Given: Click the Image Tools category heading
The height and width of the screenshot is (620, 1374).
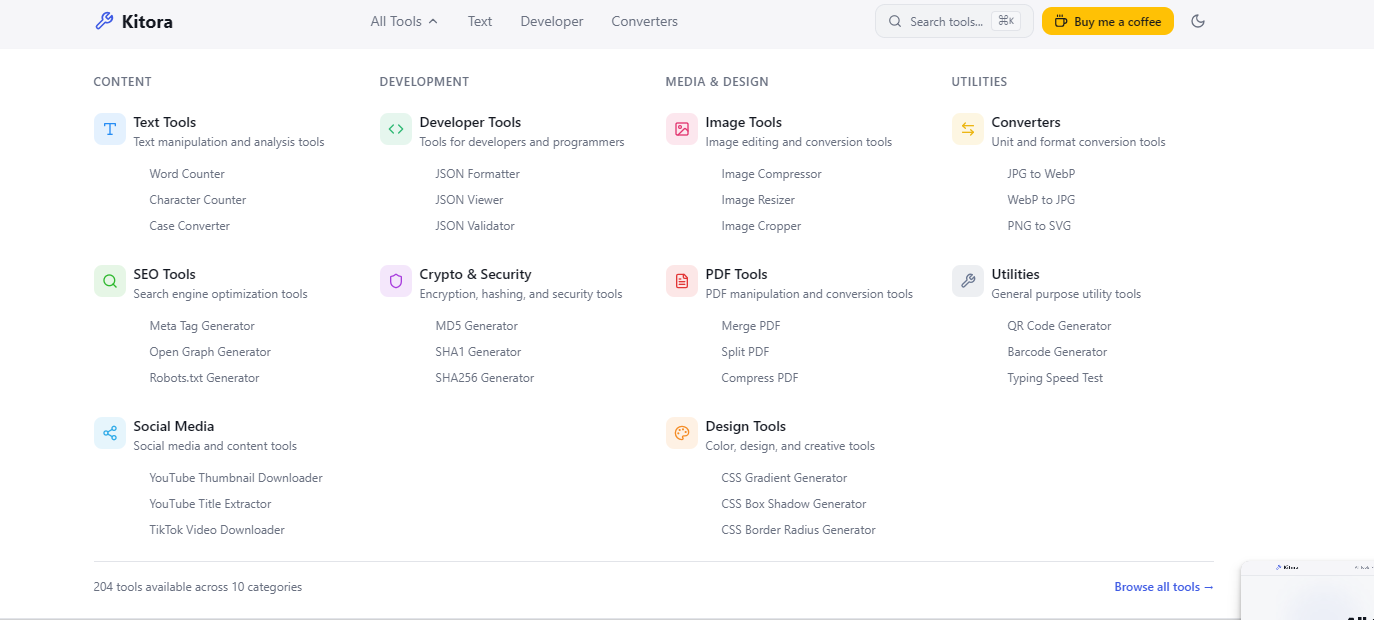Looking at the screenshot, I should [x=743, y=122].
